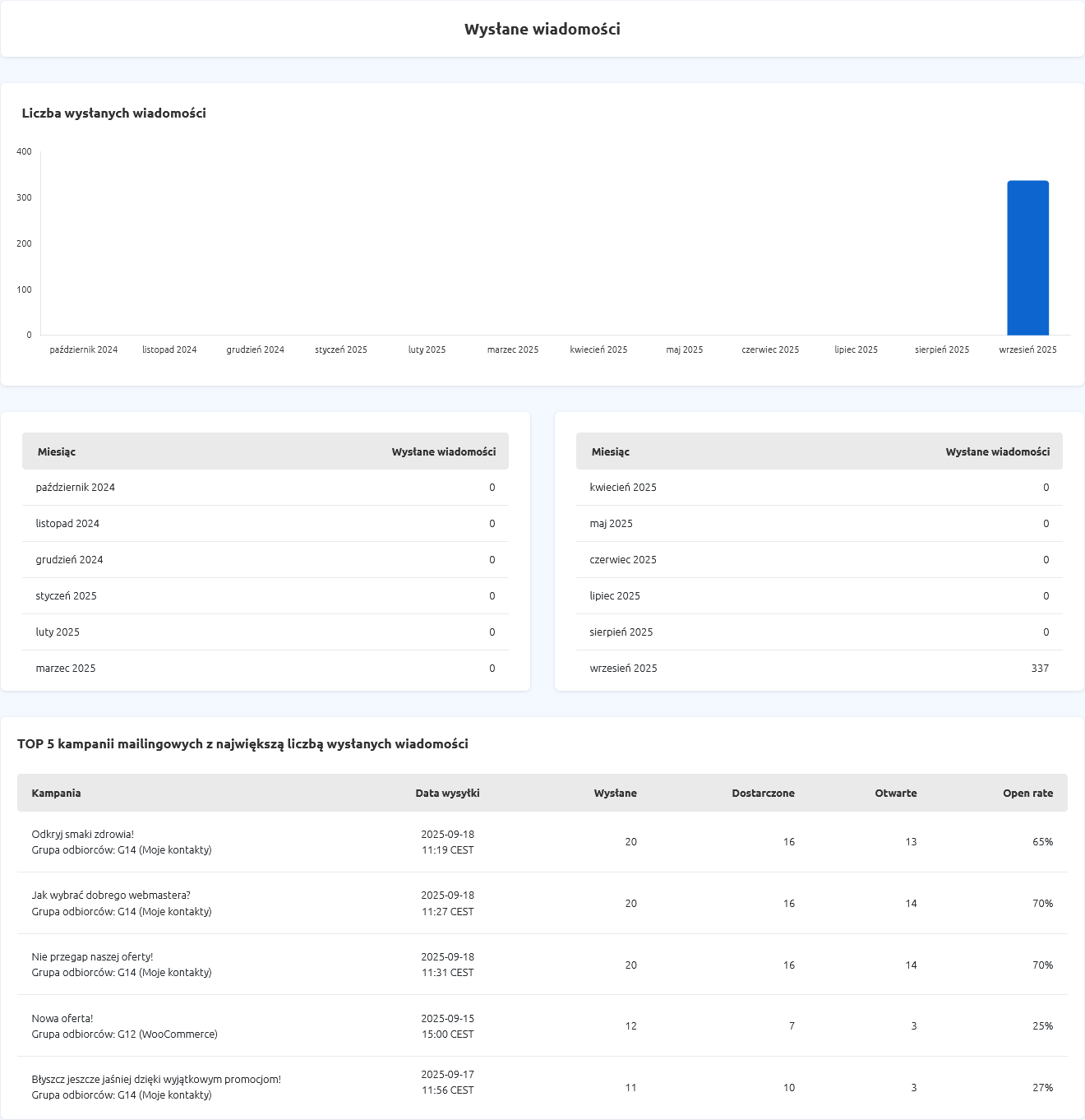
Task: Click the luty 2025 chart axis label
Action: point(427,349)
